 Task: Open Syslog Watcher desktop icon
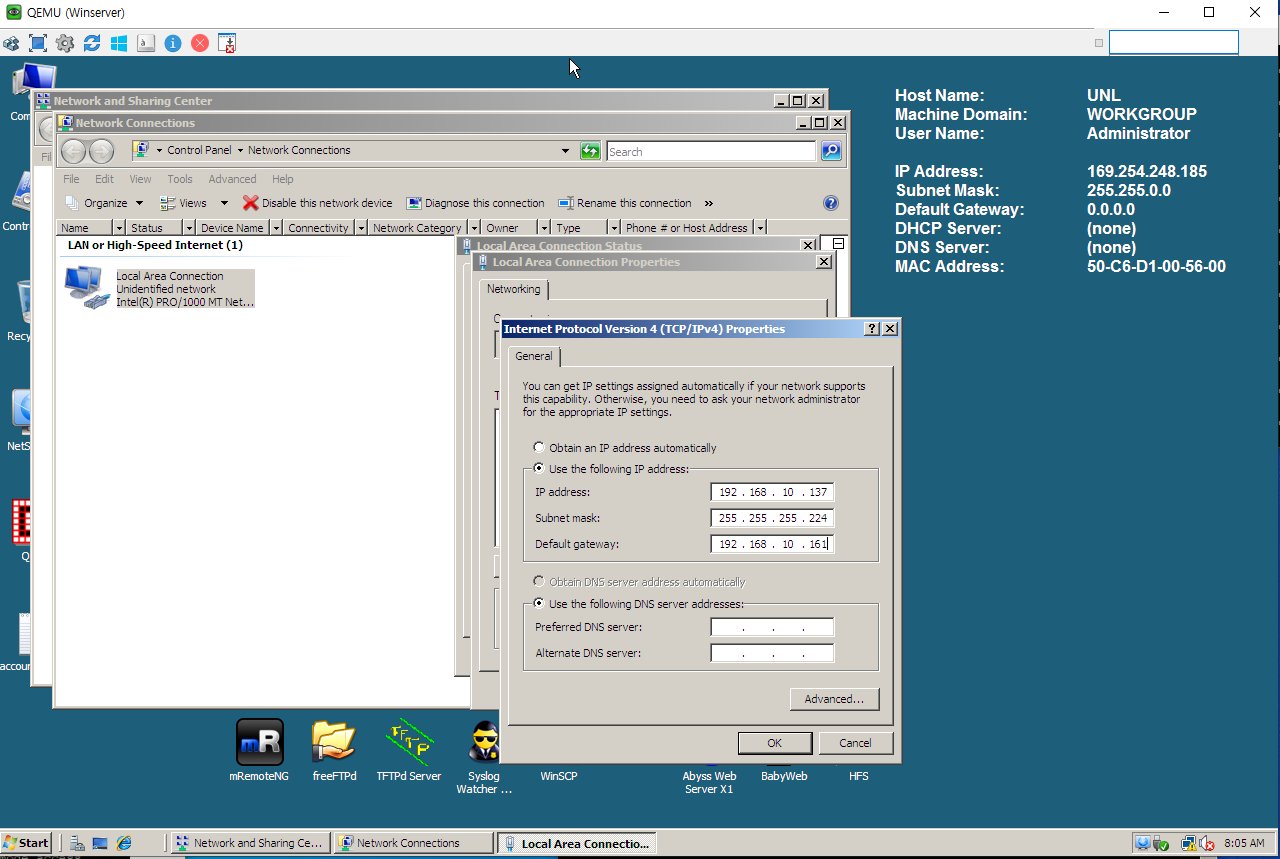click(x=484, y=742)
